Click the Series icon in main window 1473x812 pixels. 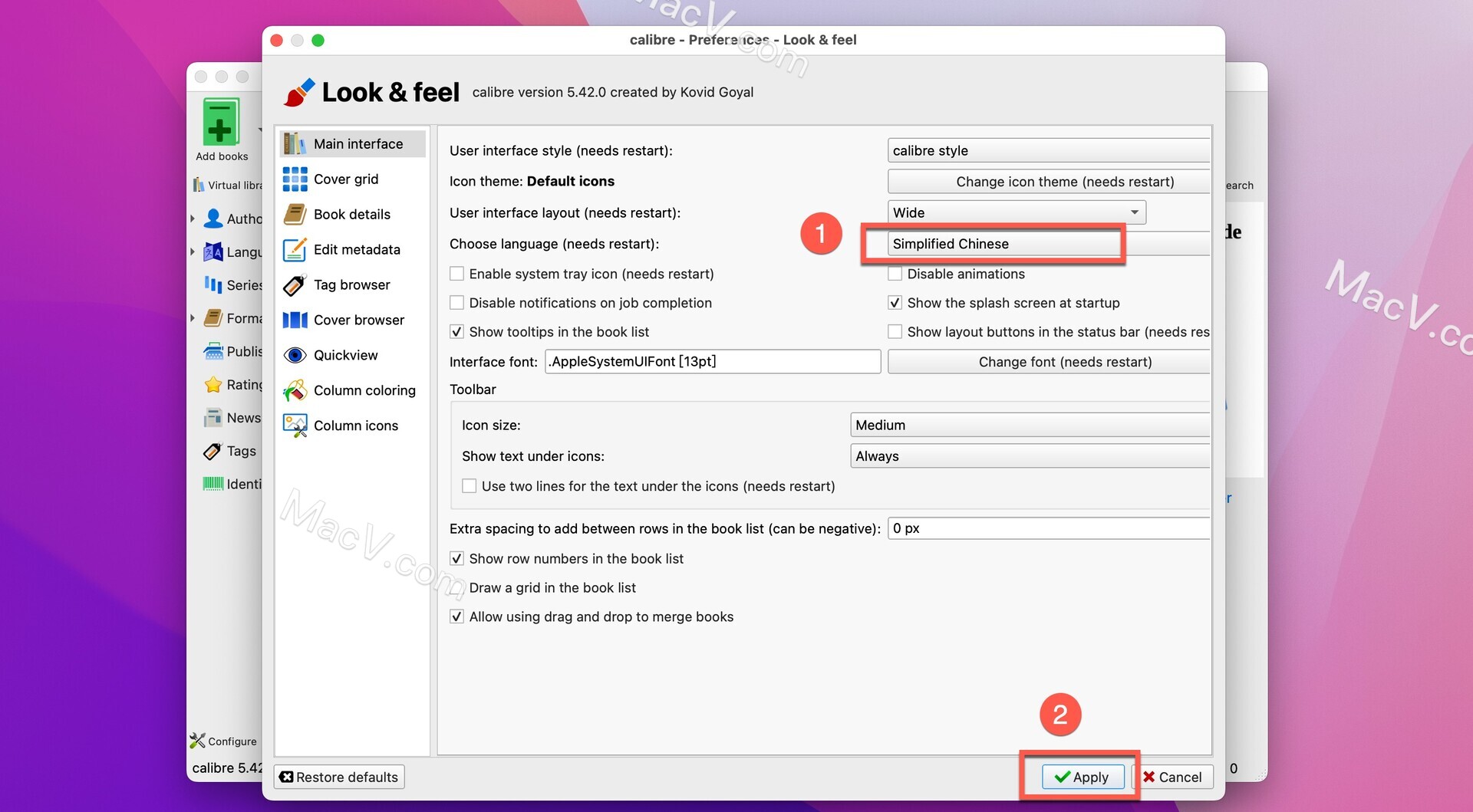pyautogui.click(x=213, y=284)
